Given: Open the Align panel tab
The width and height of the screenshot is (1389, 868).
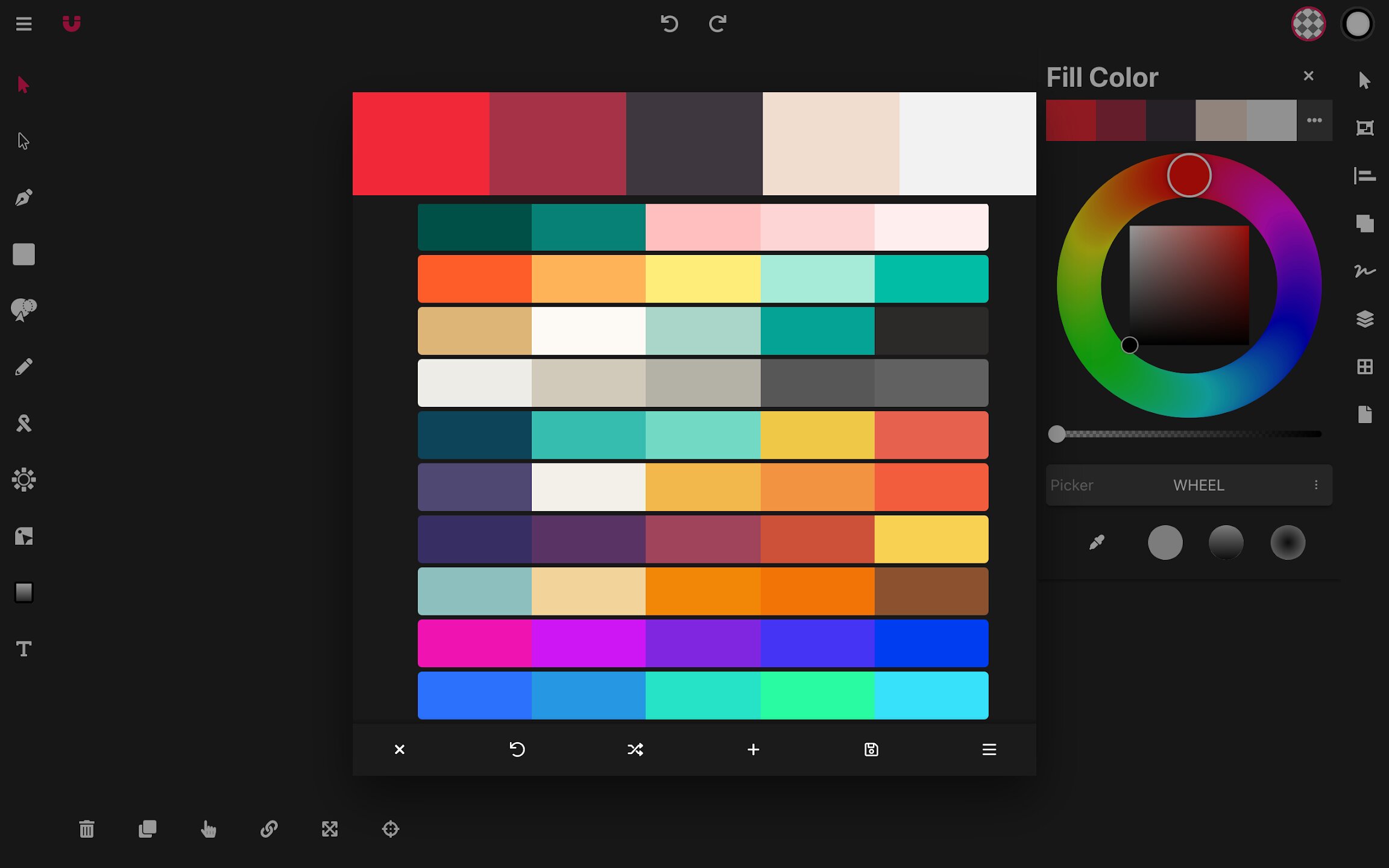Looking at the screenshot, I should 1365,176.
